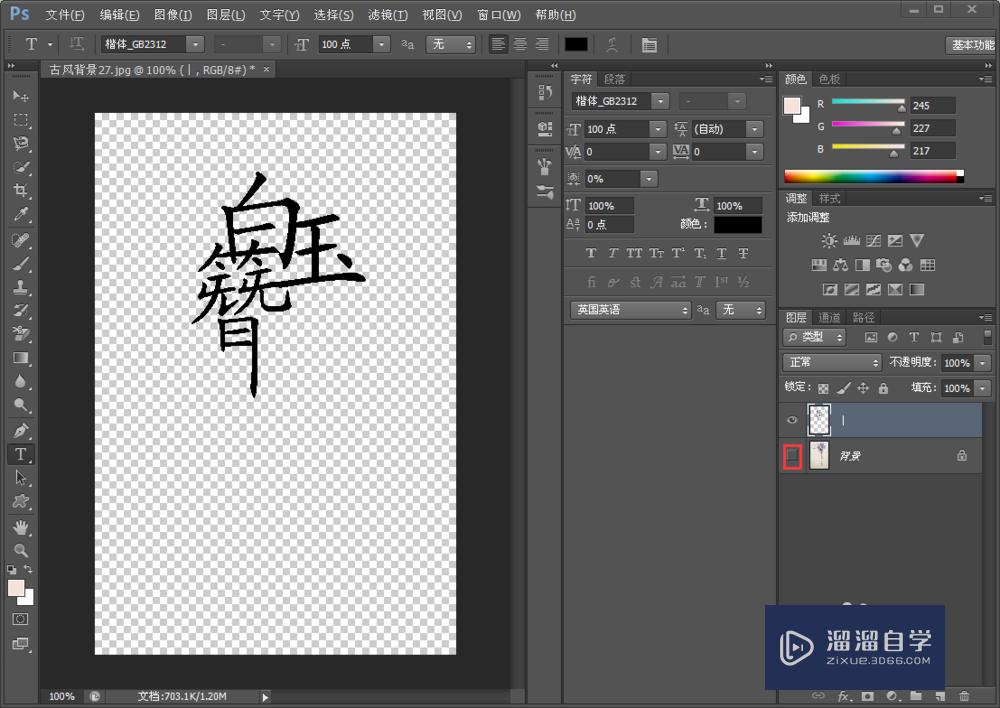Toggle underline text style button
1000x708 pixels.
[721, 253]
